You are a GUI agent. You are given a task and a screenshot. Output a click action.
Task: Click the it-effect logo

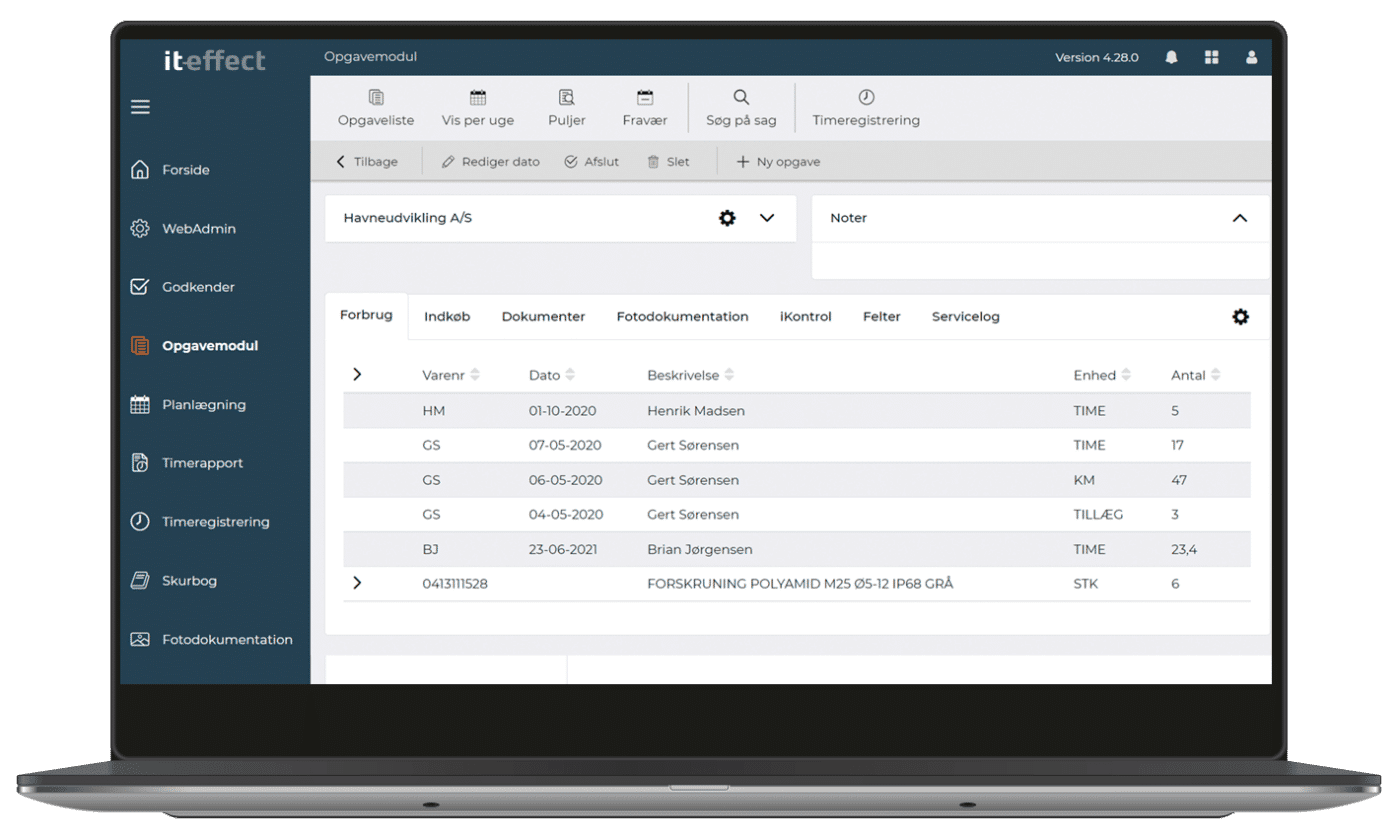click(215, 60)
